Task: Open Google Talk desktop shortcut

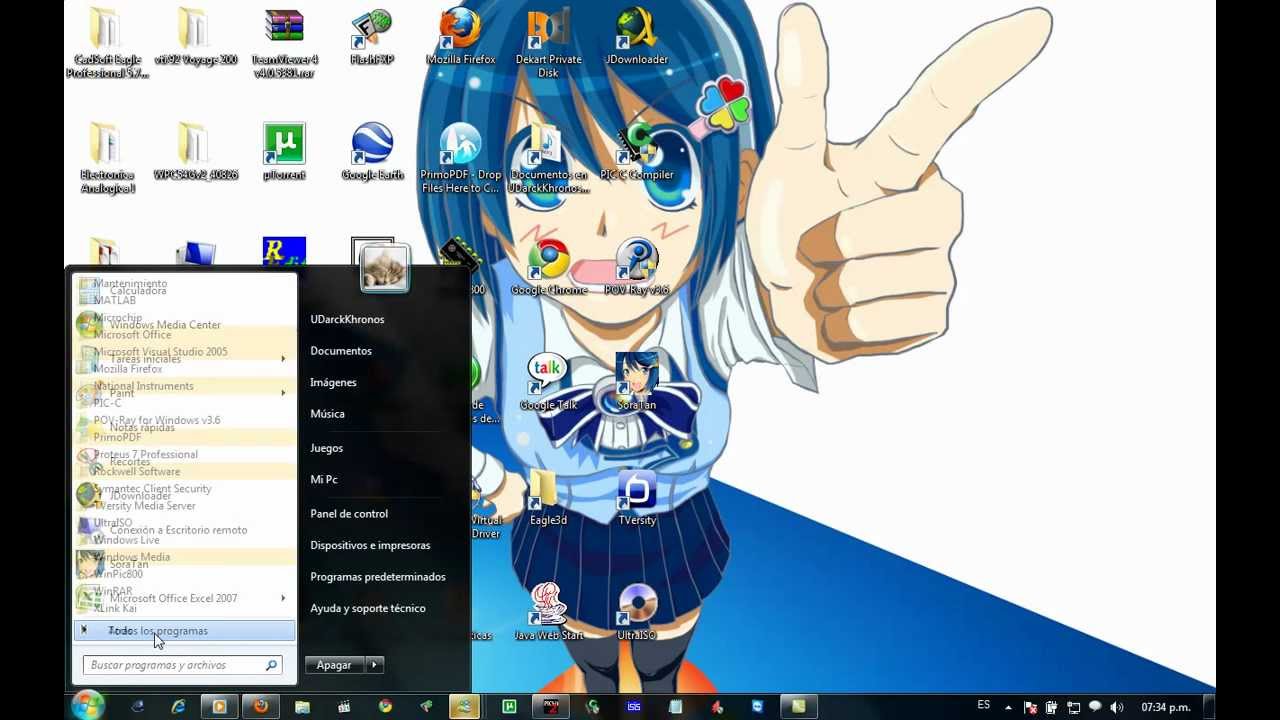Action: (x=548, y=382)
